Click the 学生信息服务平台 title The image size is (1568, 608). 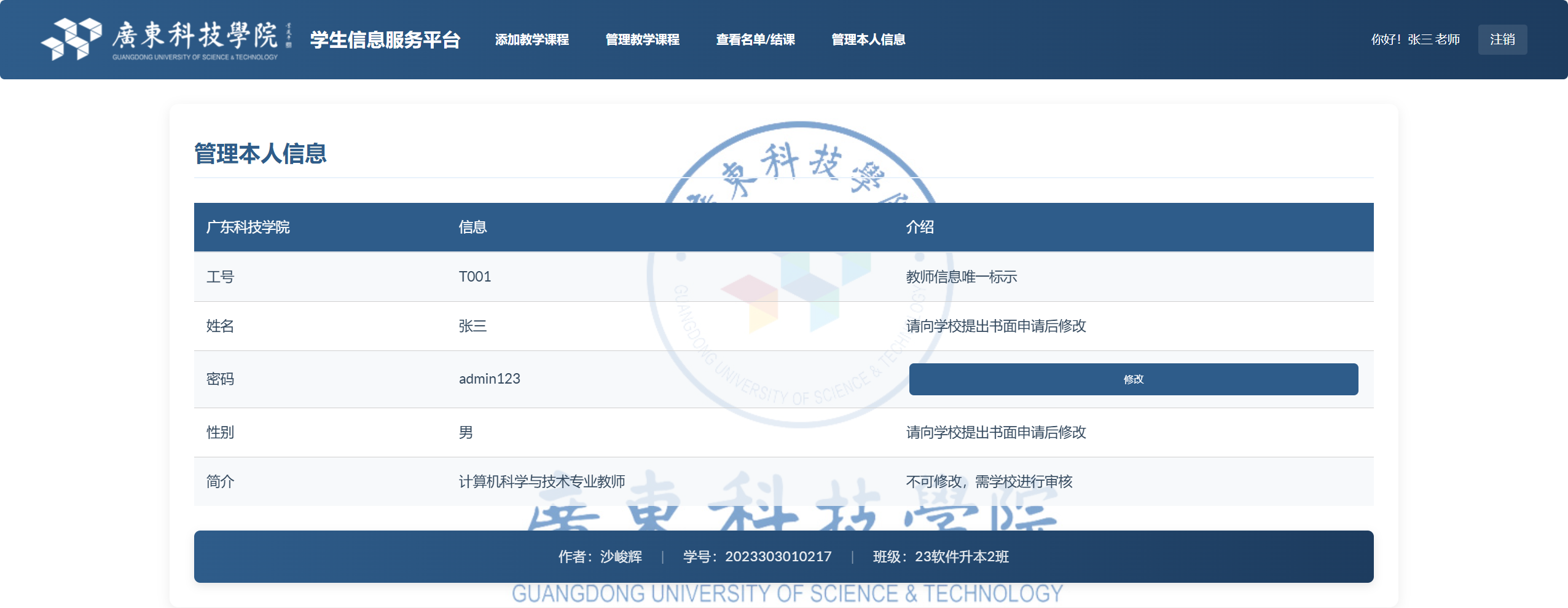point(385,39)
